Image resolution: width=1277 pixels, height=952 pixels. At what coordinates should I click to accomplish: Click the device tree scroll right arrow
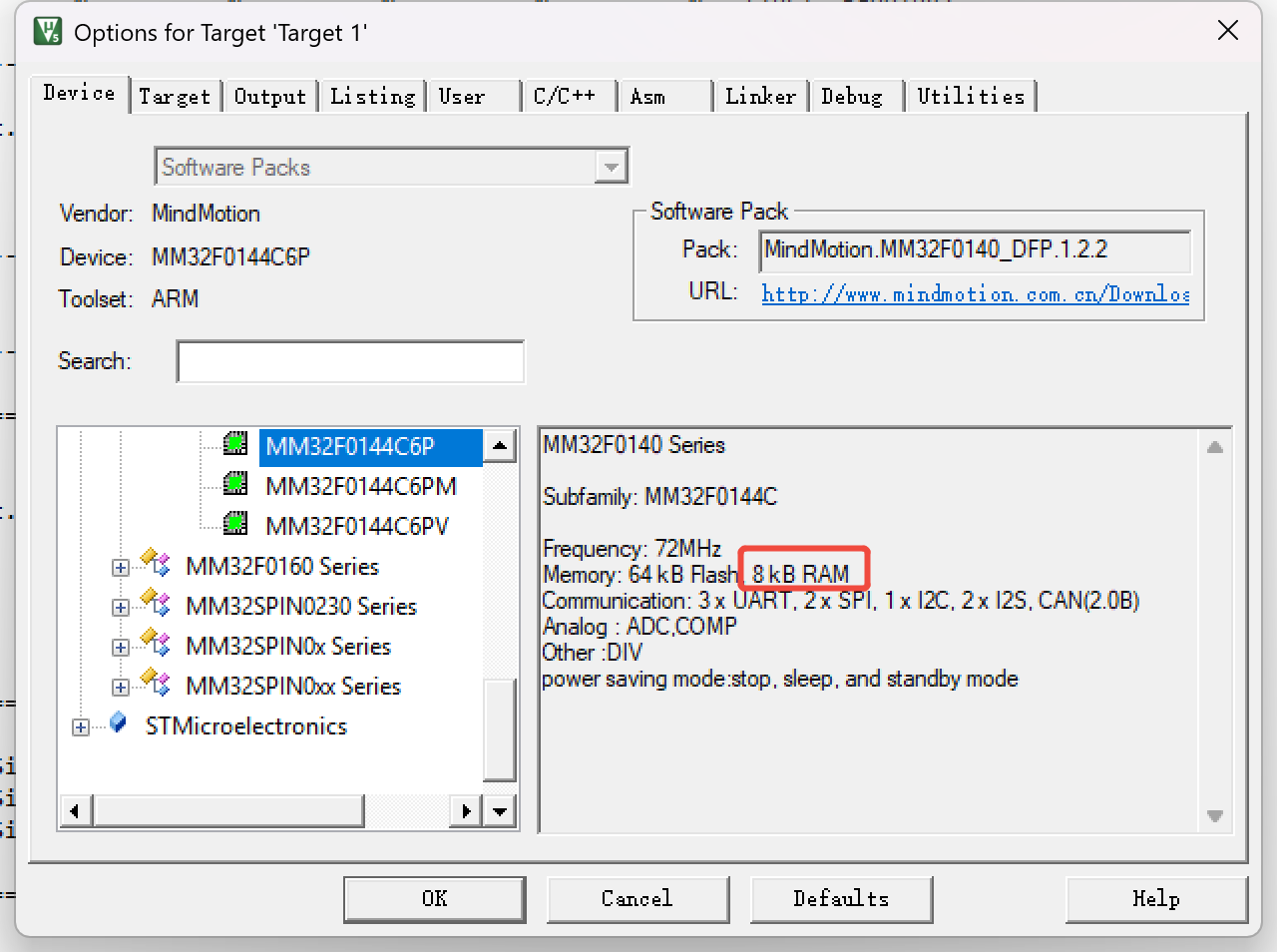pos(466,811)
